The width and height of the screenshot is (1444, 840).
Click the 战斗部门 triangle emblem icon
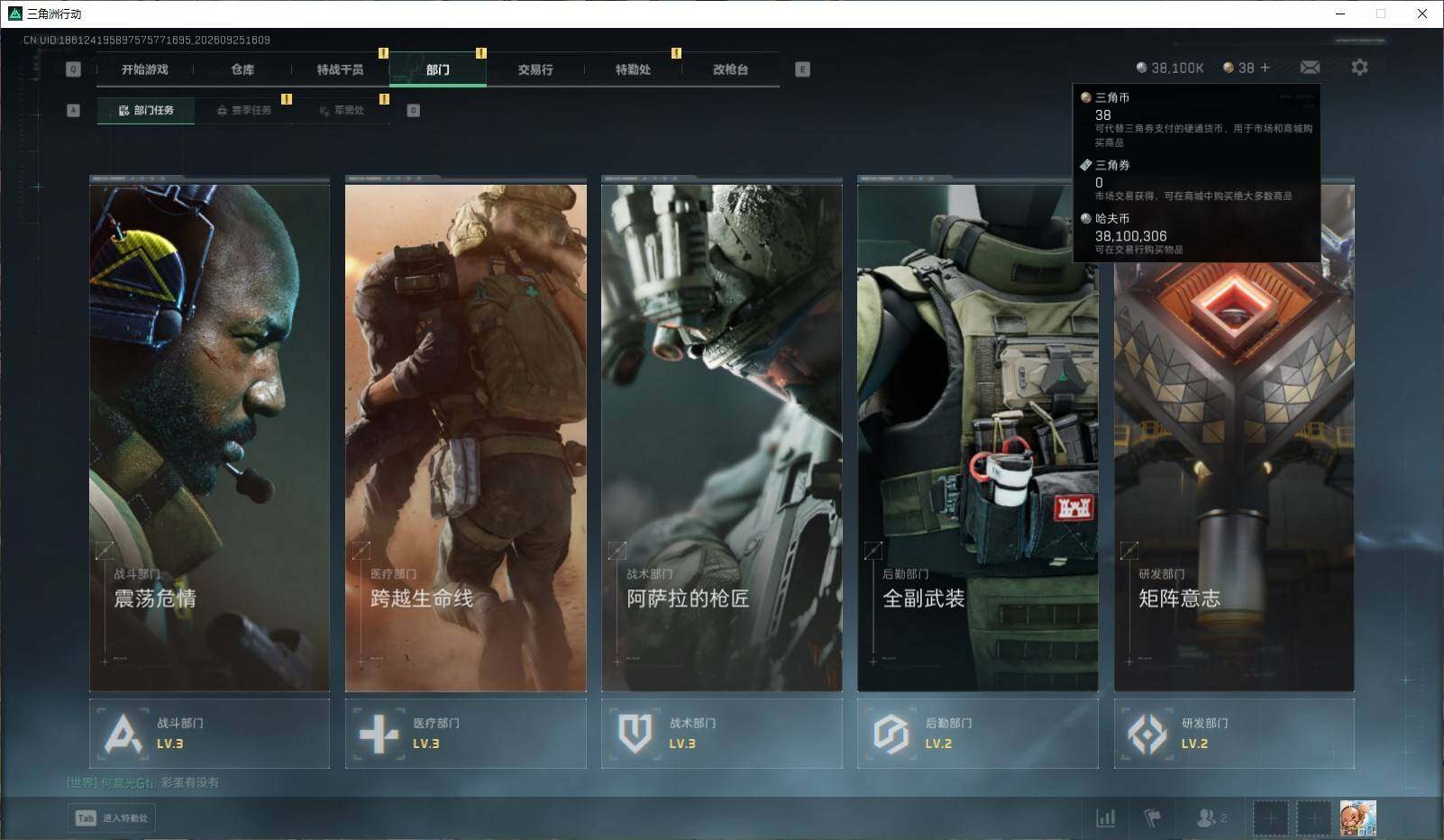pos(123,734)
